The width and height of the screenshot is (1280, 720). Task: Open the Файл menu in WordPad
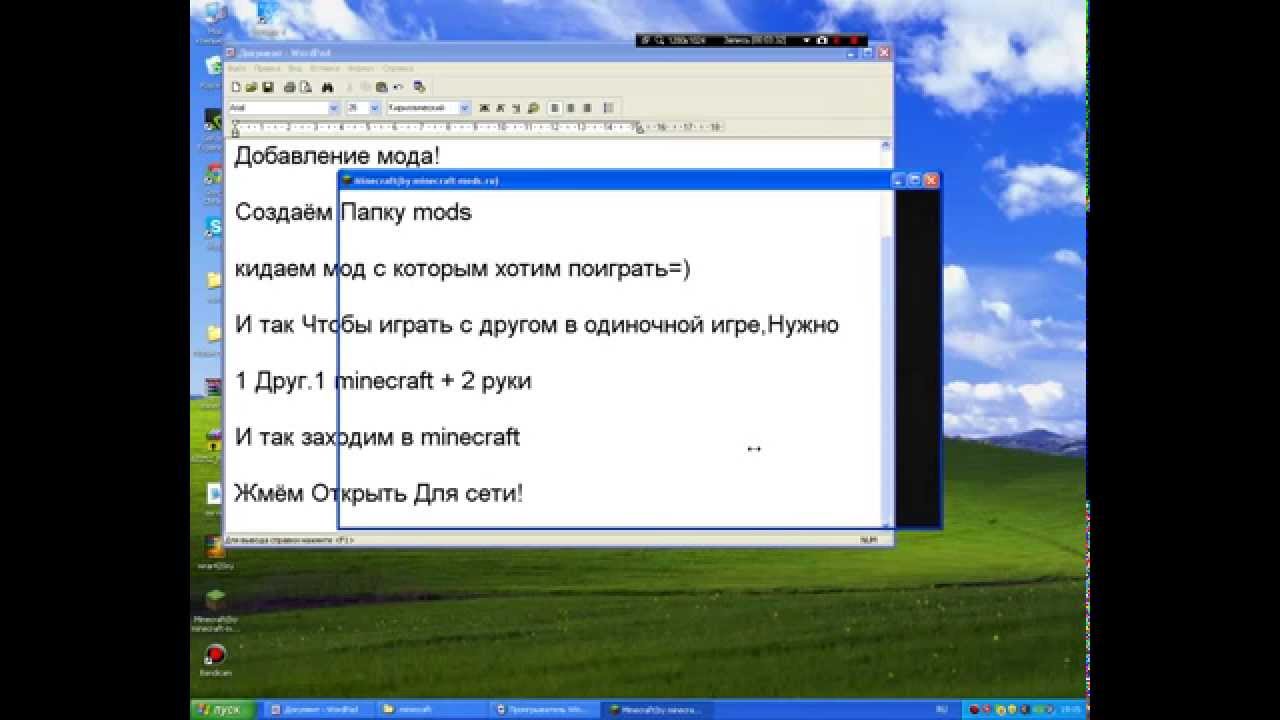[x=236, y=68]
